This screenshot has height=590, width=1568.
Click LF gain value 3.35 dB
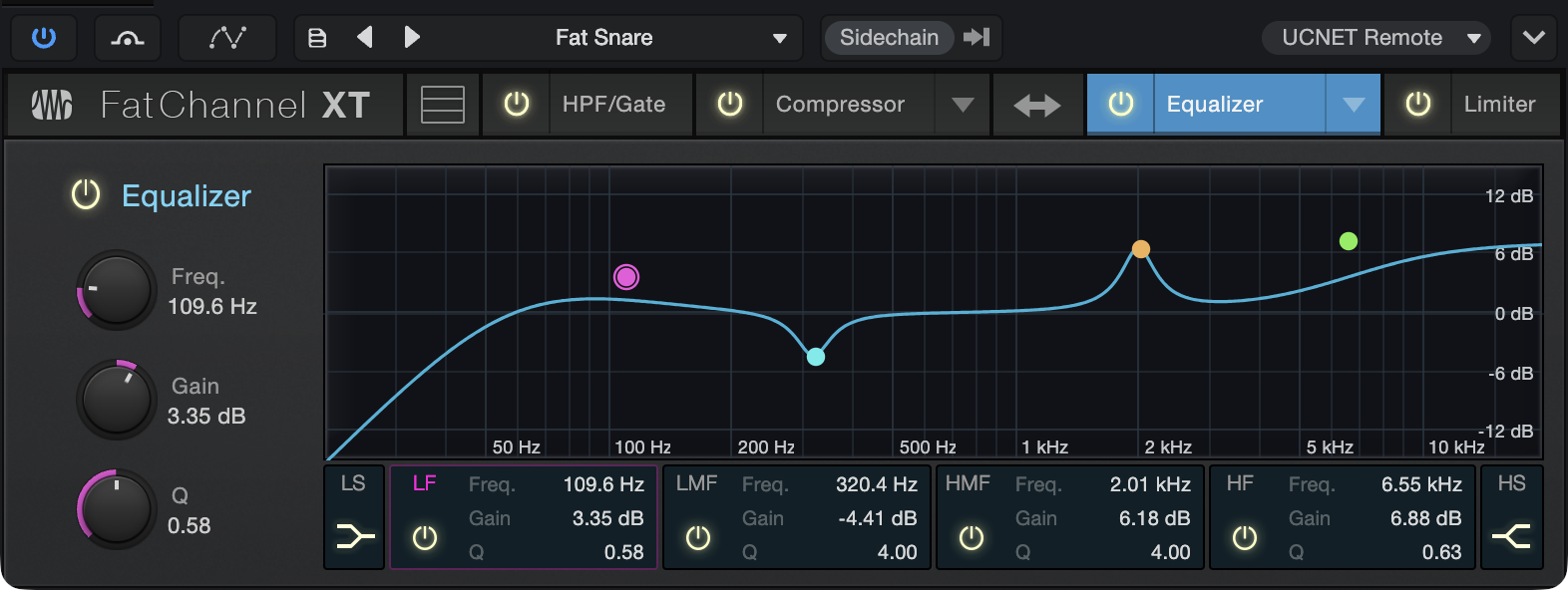[607, 518]
